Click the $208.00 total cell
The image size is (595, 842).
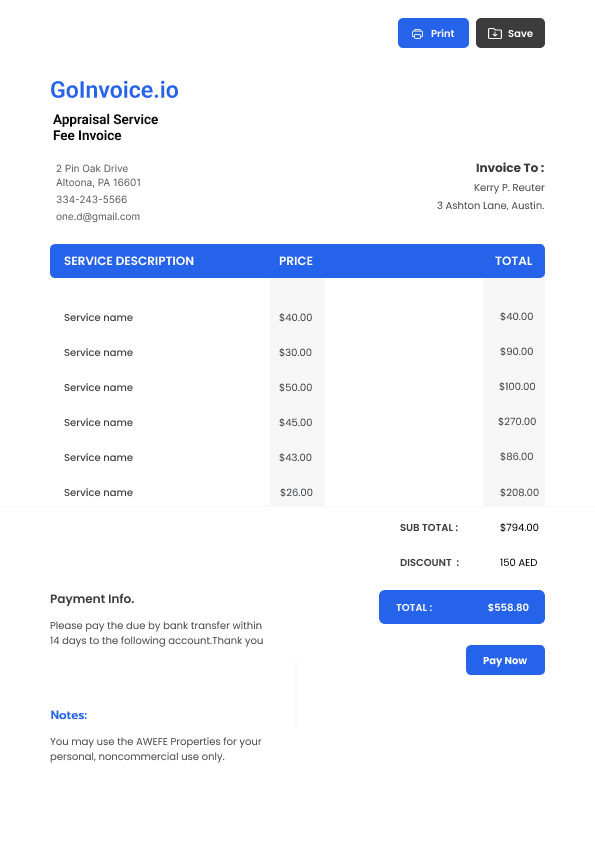tap(519, 492)
